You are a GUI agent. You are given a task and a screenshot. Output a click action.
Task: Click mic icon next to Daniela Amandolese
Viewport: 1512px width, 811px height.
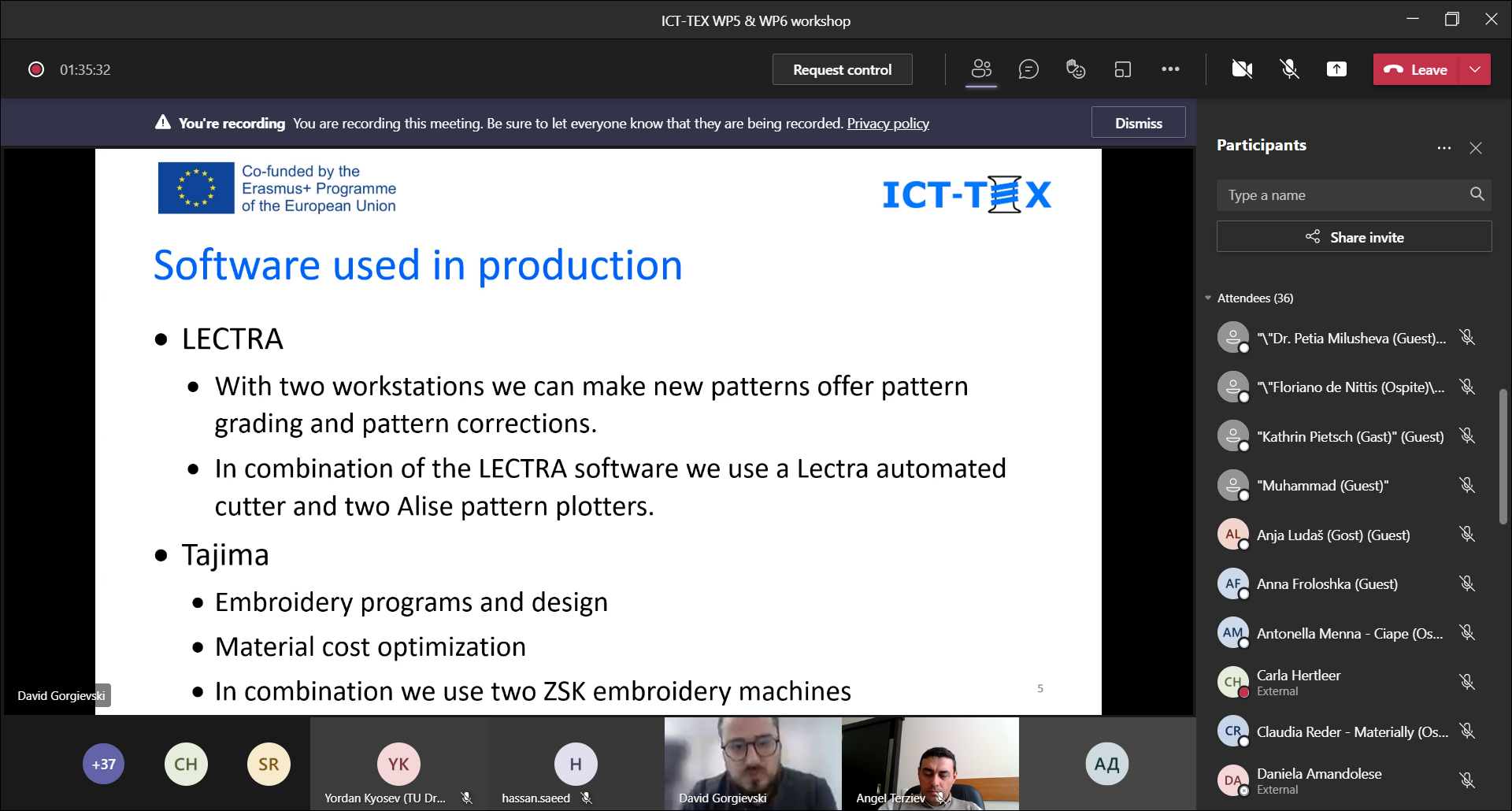coord(1466,780)
